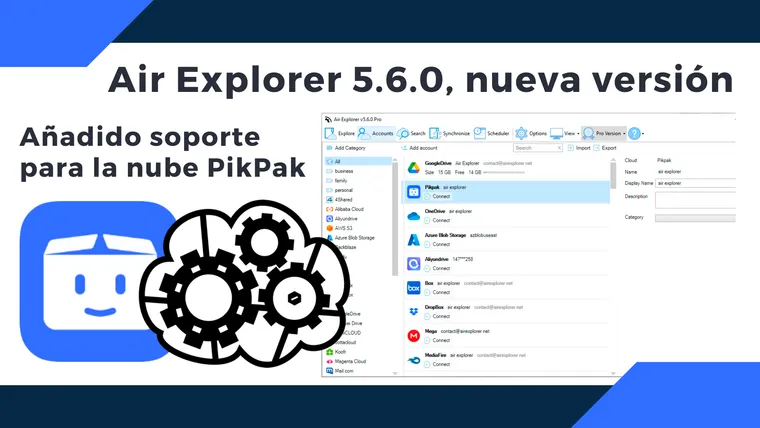Connect the Box account
The image size is (760, 428).
(x=438, y=292)
